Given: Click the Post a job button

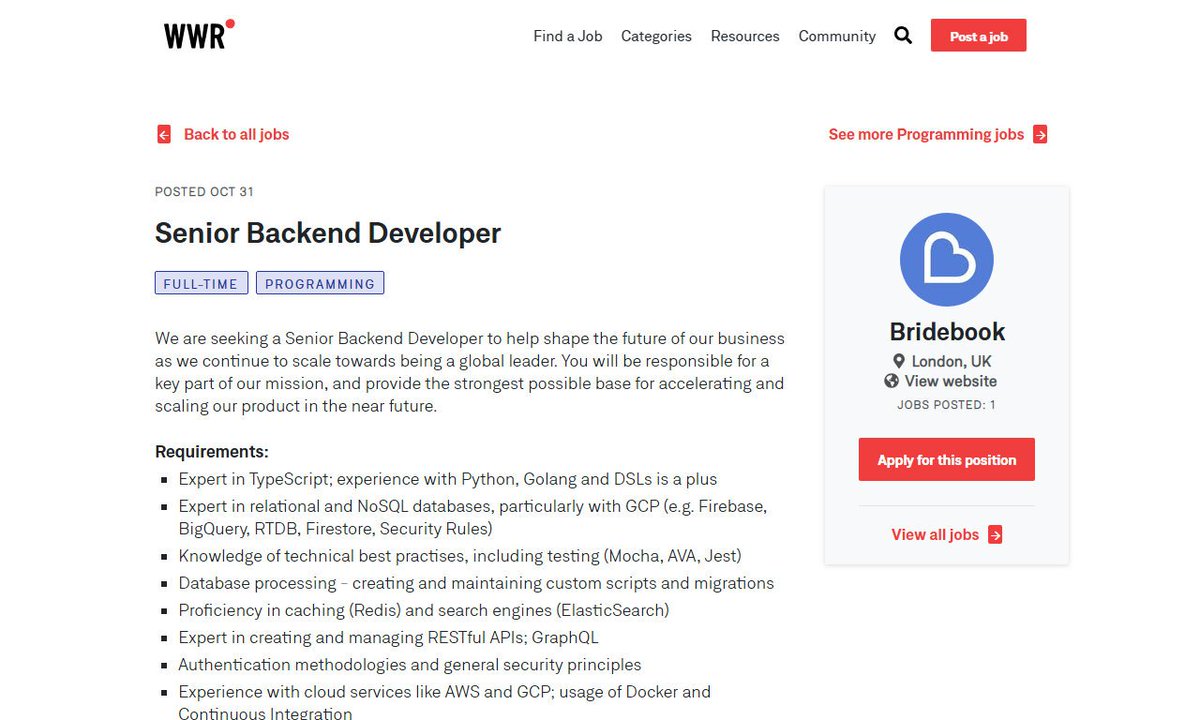Looking at the screenshot, I should 978,36.
